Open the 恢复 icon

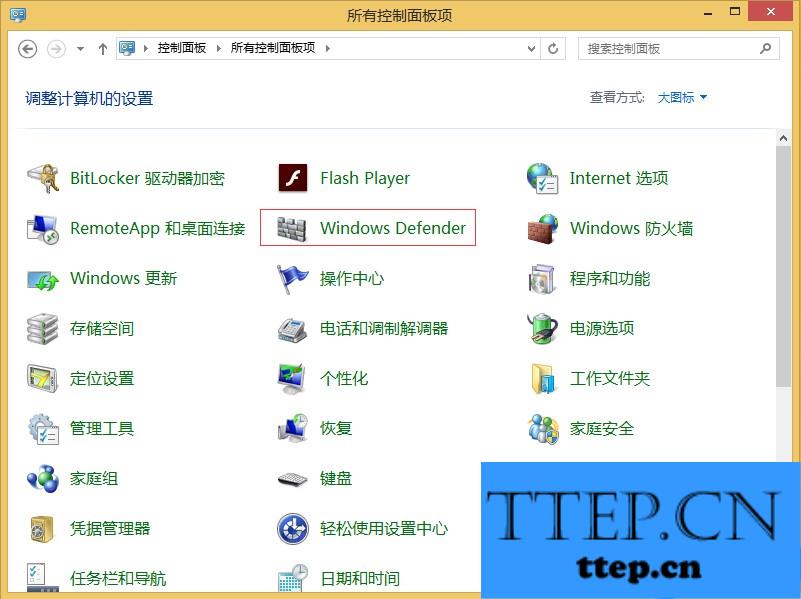click(x=293, y=428)
